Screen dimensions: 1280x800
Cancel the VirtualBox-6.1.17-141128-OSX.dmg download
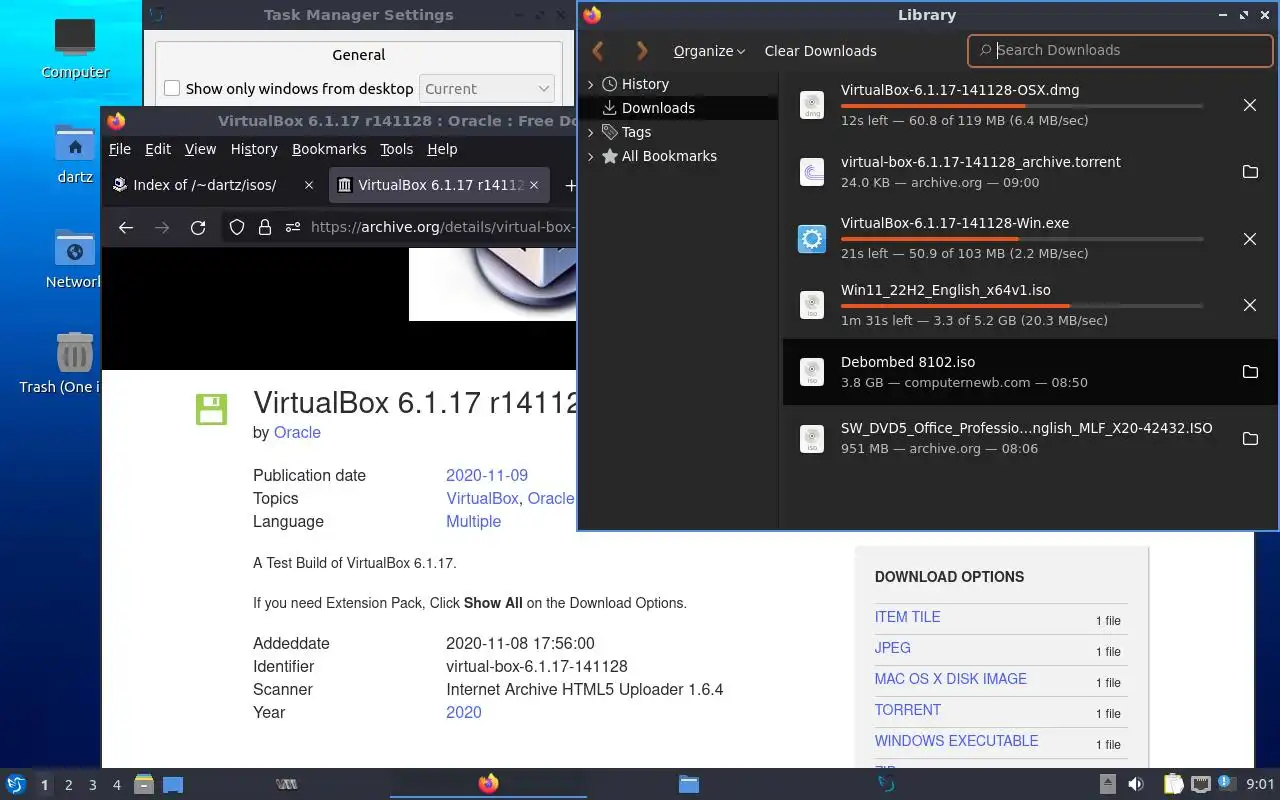point(1249,105)
